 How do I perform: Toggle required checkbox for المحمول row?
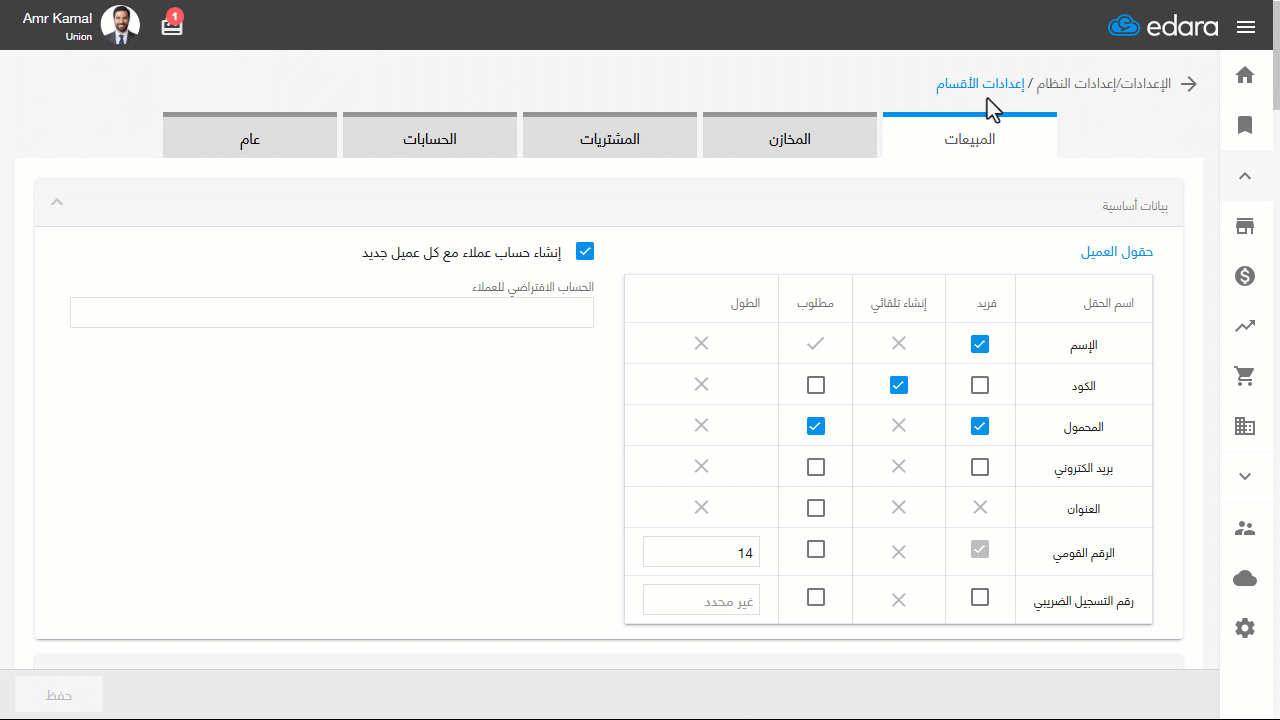(816, 426)
